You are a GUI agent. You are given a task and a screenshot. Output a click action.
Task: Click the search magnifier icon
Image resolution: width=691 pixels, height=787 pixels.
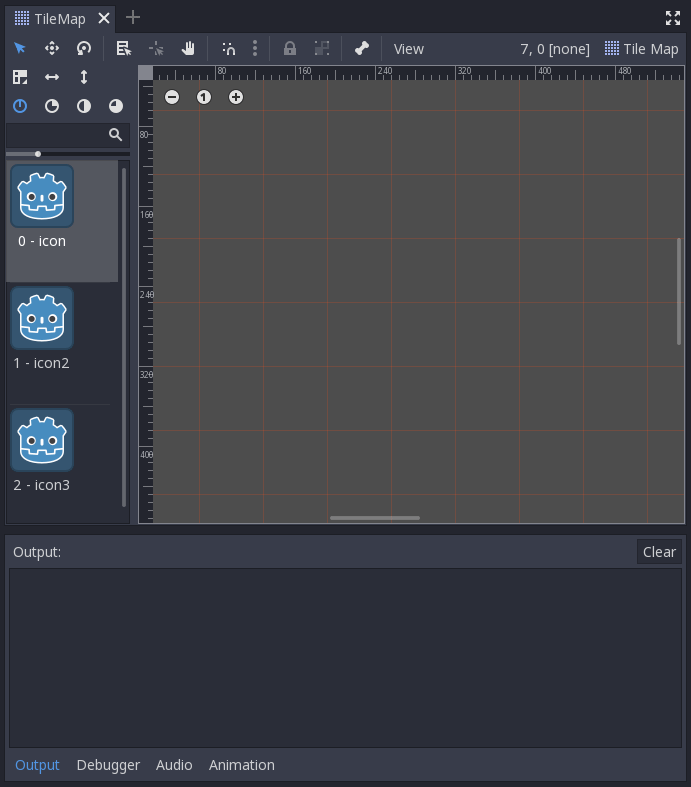115,135
